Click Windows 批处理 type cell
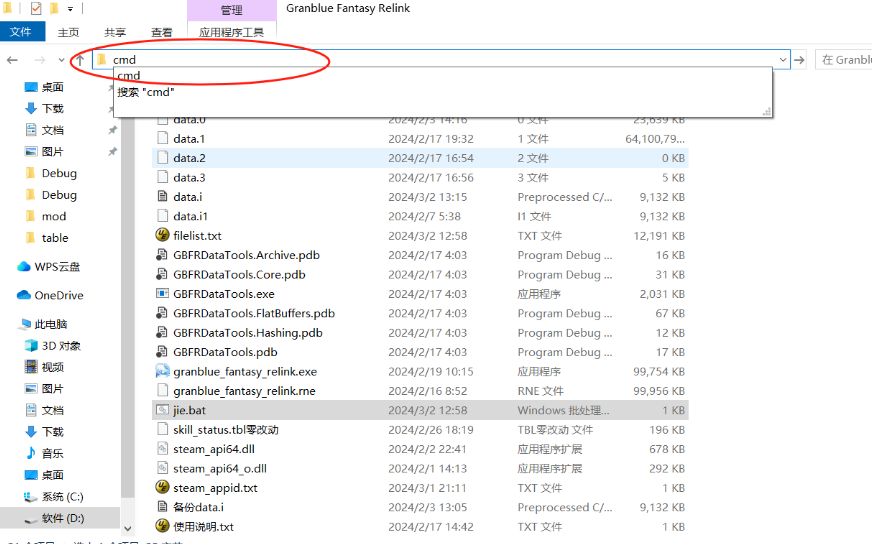 point(563,411)
